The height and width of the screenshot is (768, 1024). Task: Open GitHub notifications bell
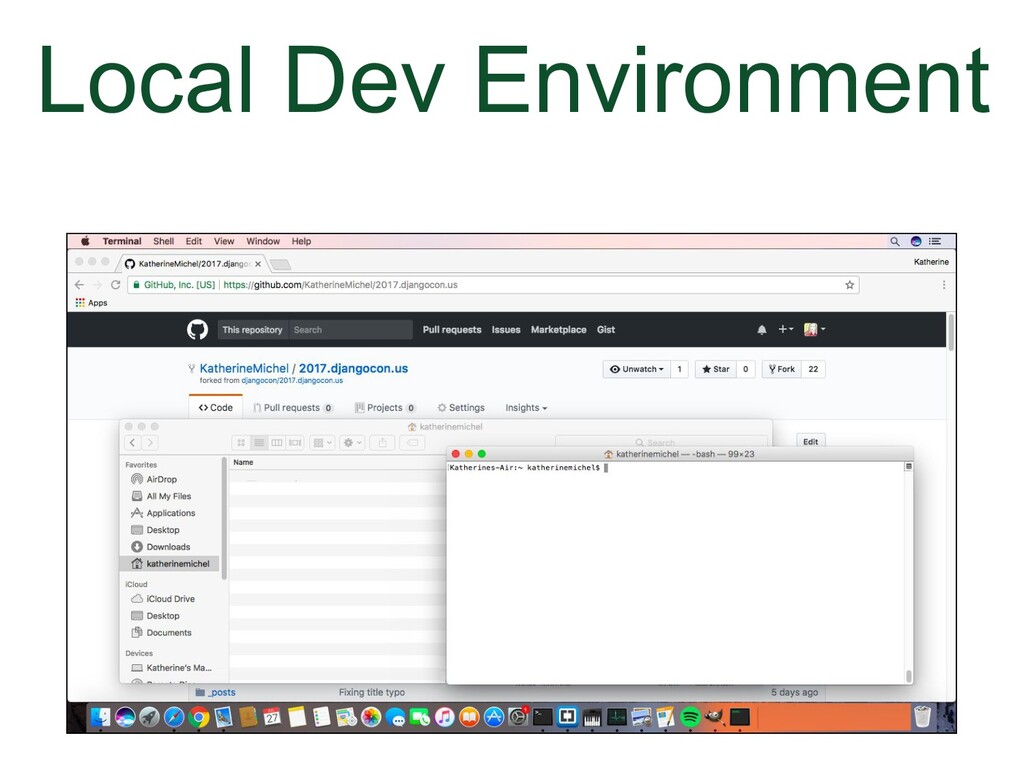[762, 329]
